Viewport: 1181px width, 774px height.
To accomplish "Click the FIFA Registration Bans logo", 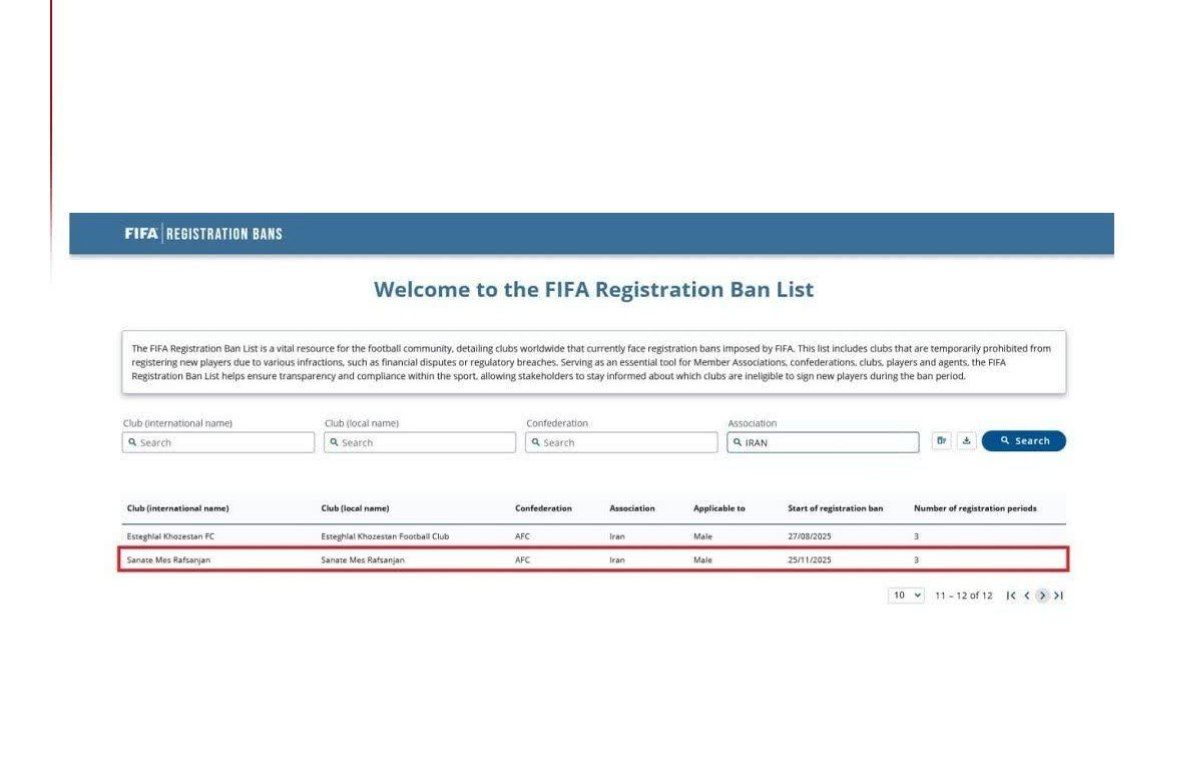I will click(203, 233).
